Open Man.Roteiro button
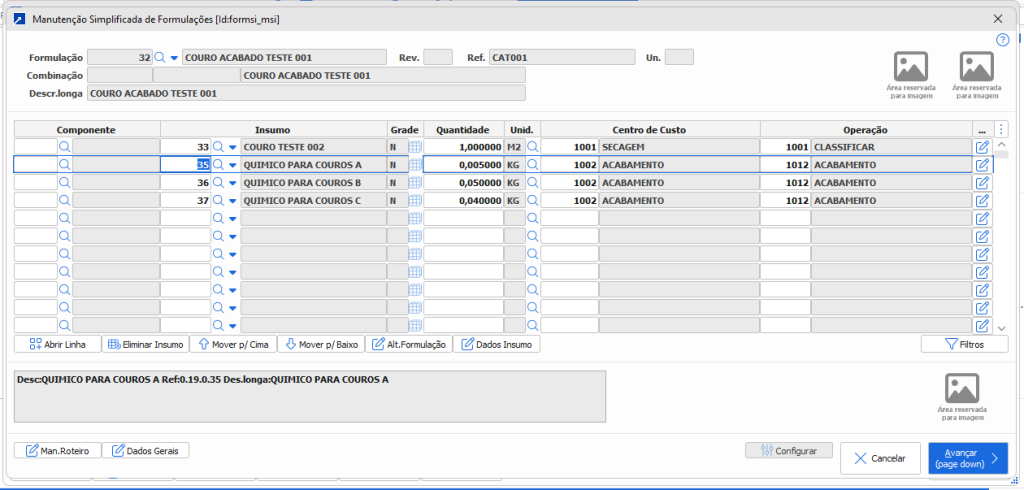1024x490 pixels. tap(56, 450)
